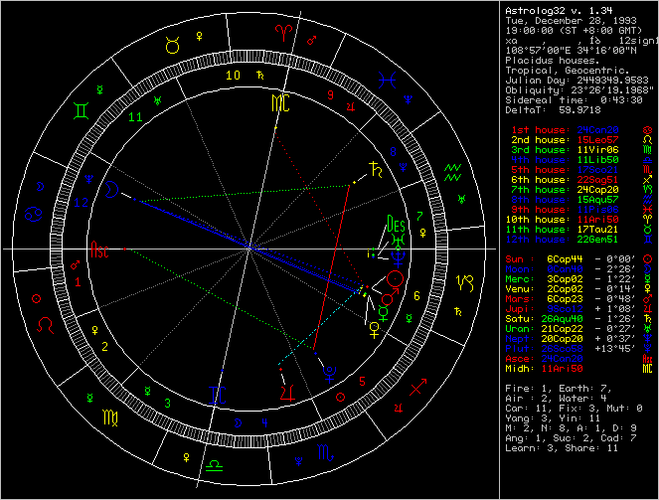Select the large red Sun circle inside the wheel
Viewport: 659px width, 500px height.
(x=395, y=278)
